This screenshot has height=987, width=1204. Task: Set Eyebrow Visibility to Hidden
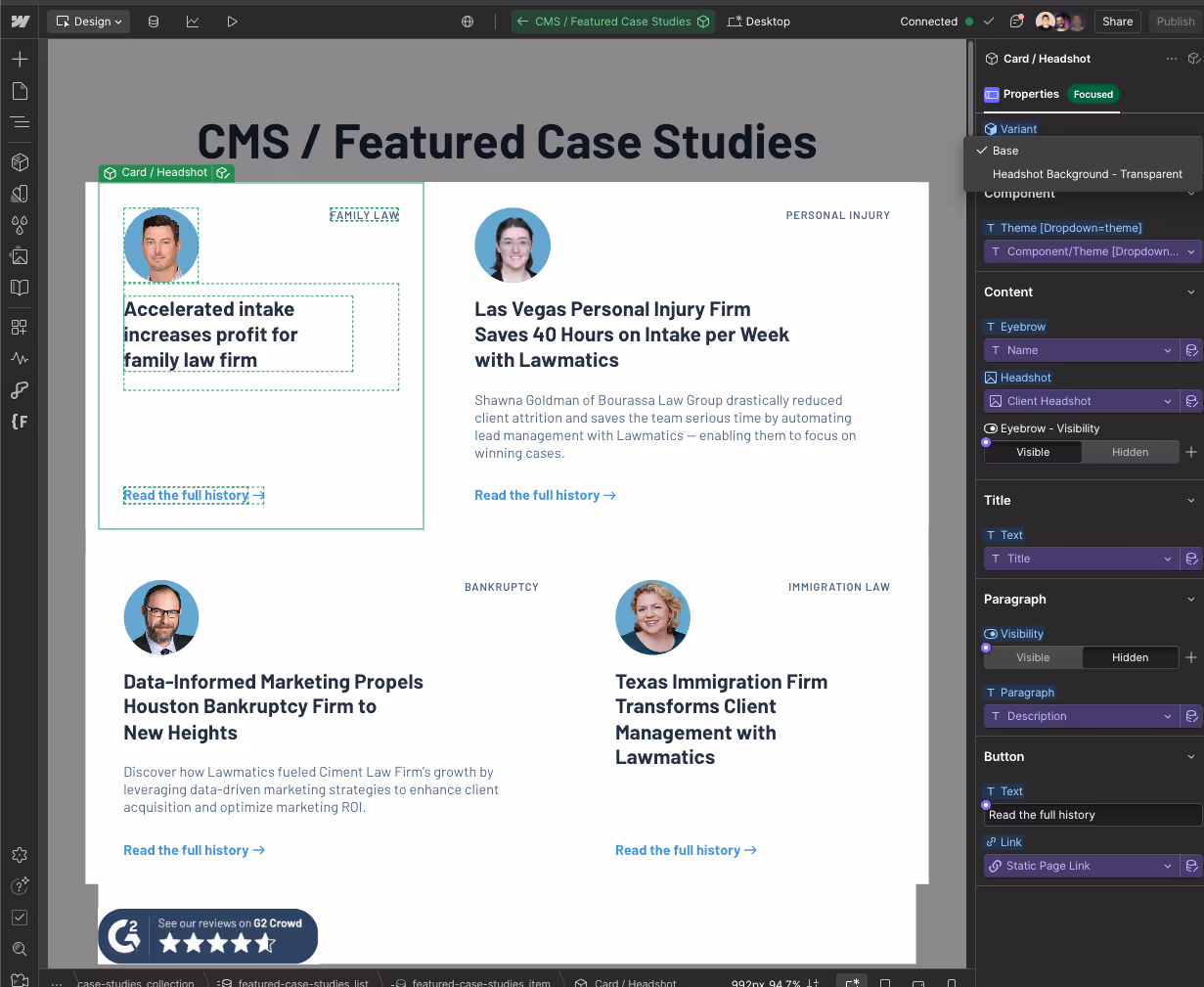pos(1130,452)
